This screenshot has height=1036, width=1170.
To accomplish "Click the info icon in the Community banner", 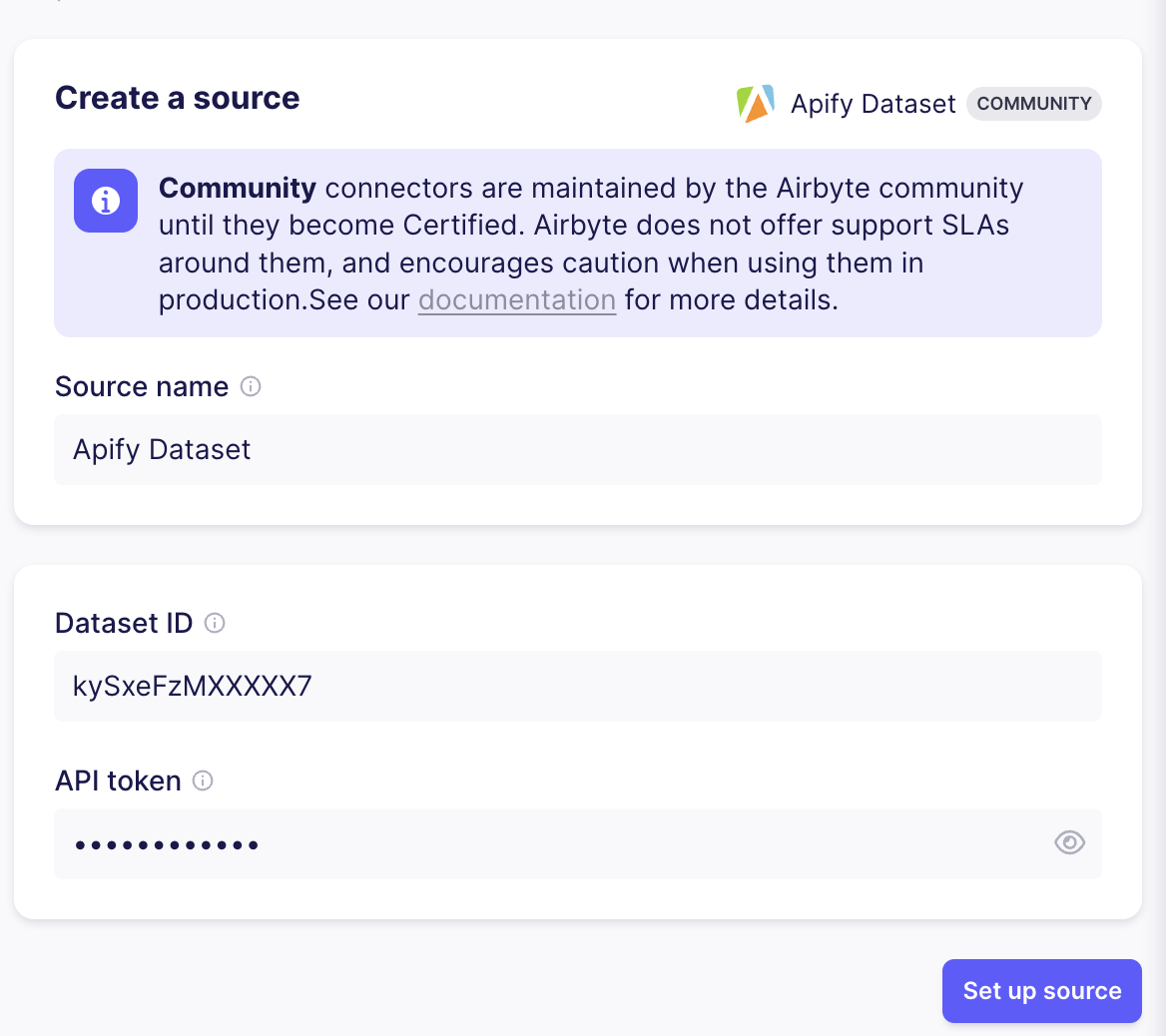I will [105, 200].
